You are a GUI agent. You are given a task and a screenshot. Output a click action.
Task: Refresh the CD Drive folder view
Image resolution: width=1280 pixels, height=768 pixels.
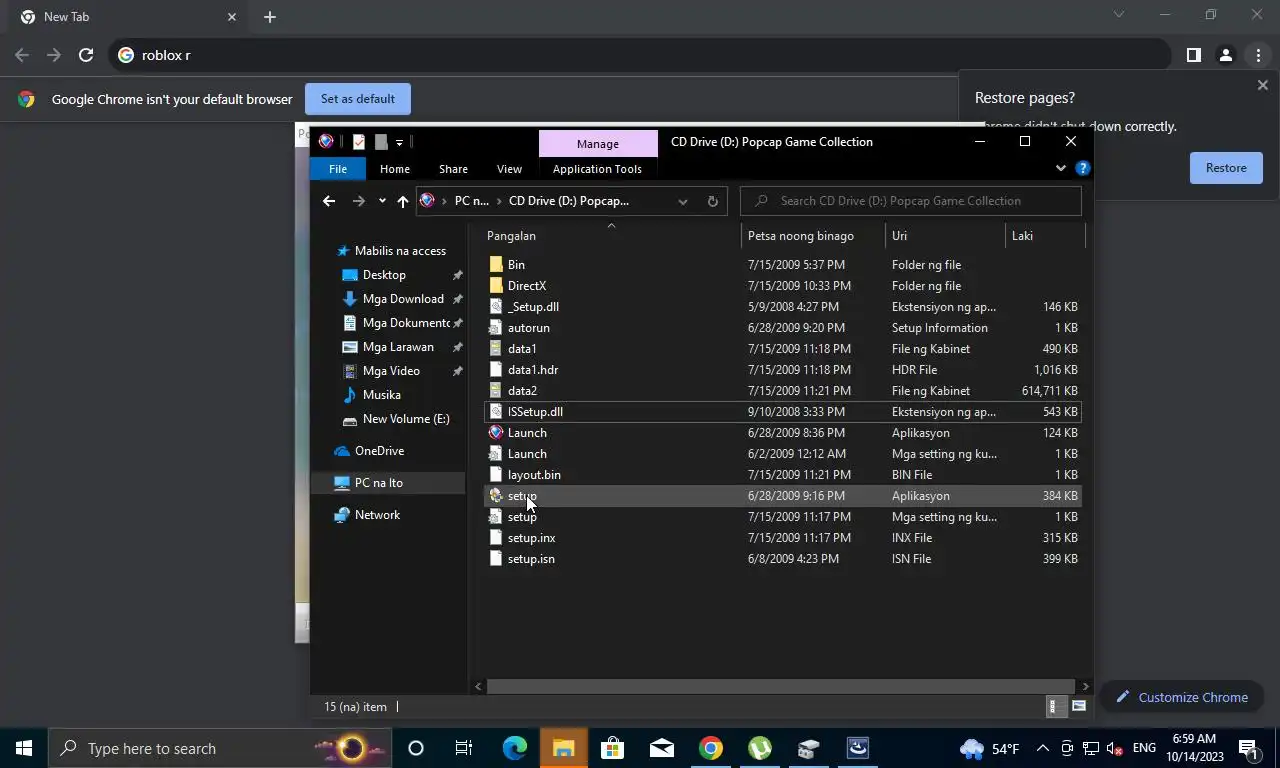click(712, 201)
